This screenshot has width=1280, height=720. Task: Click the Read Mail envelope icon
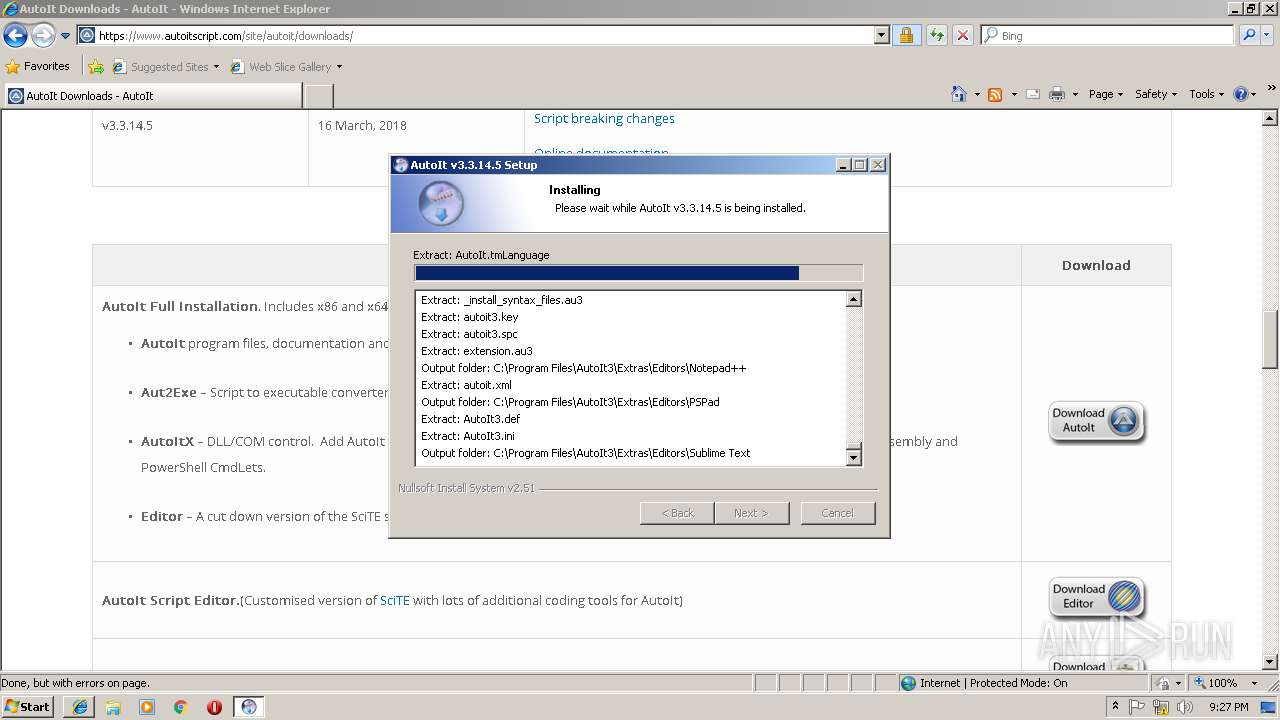coord(1032,94)
